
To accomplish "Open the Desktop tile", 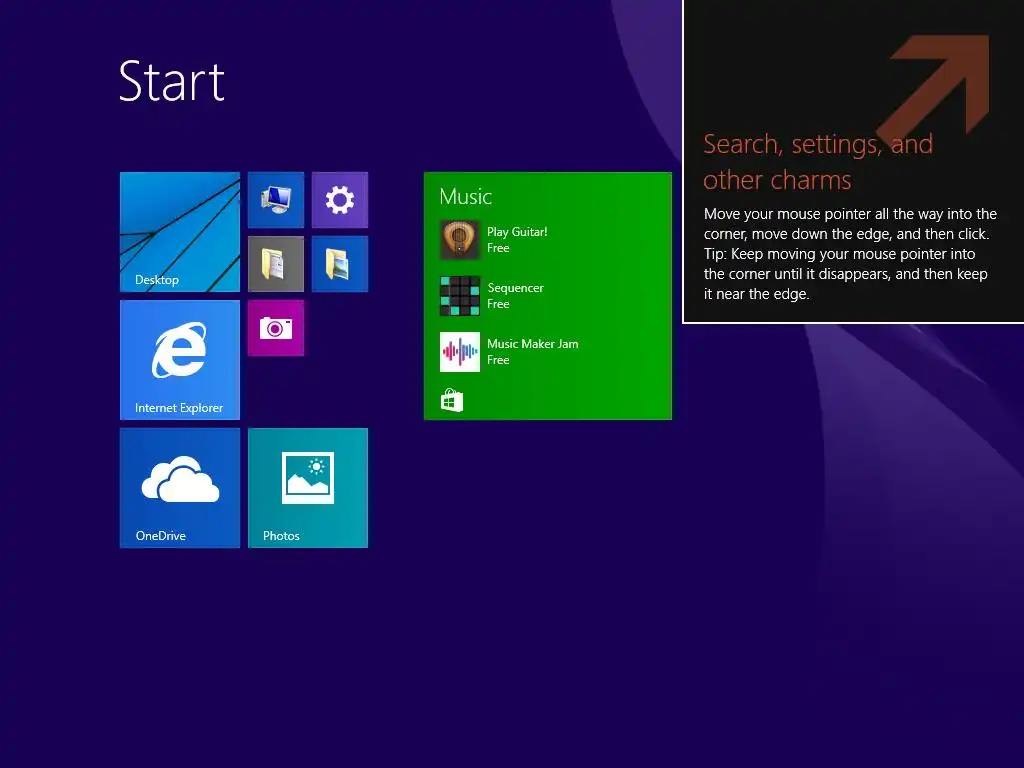I will point(180,232).
